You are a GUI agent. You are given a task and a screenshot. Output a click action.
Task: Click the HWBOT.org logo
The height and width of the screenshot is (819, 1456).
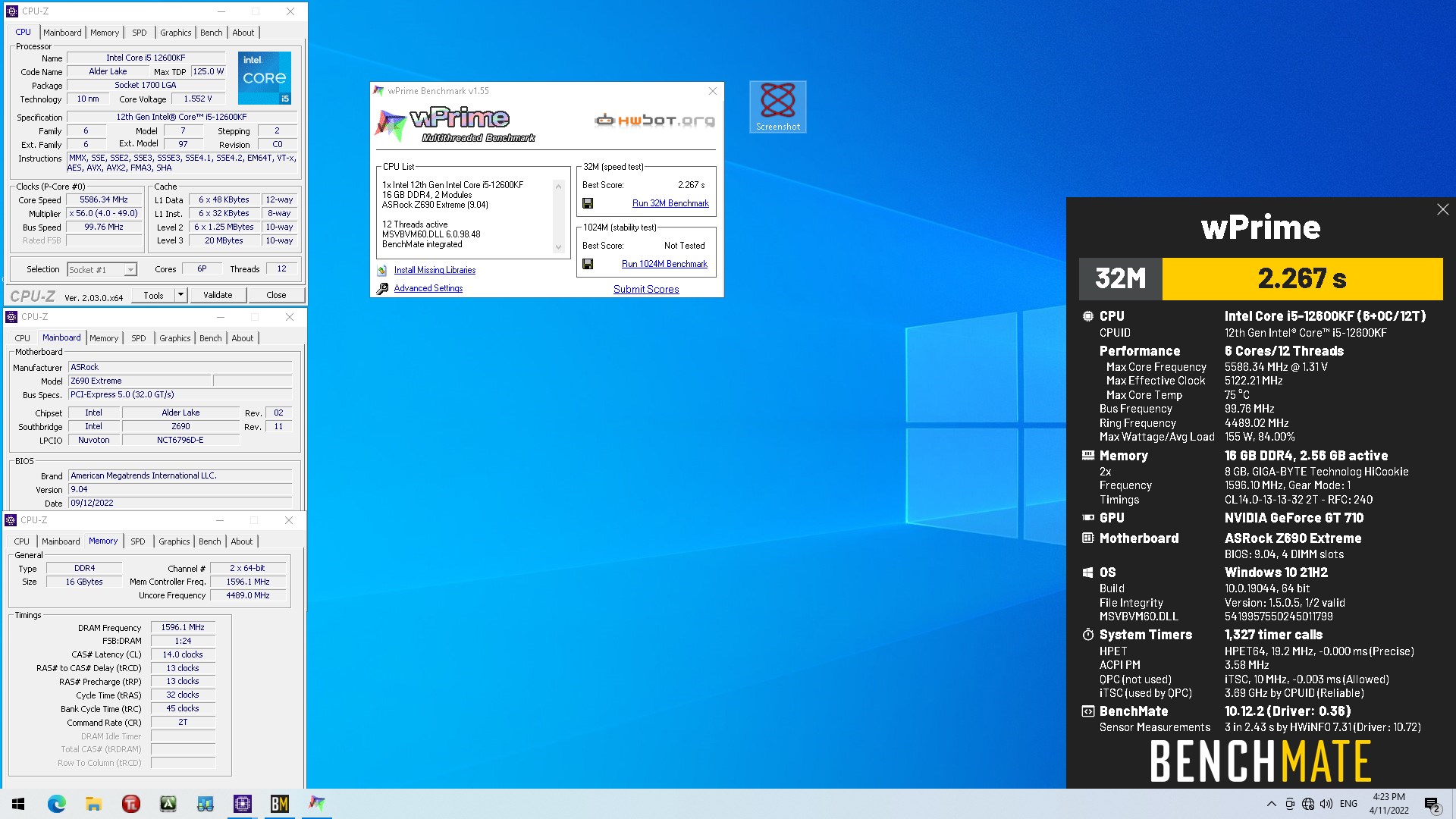point(654,120)
